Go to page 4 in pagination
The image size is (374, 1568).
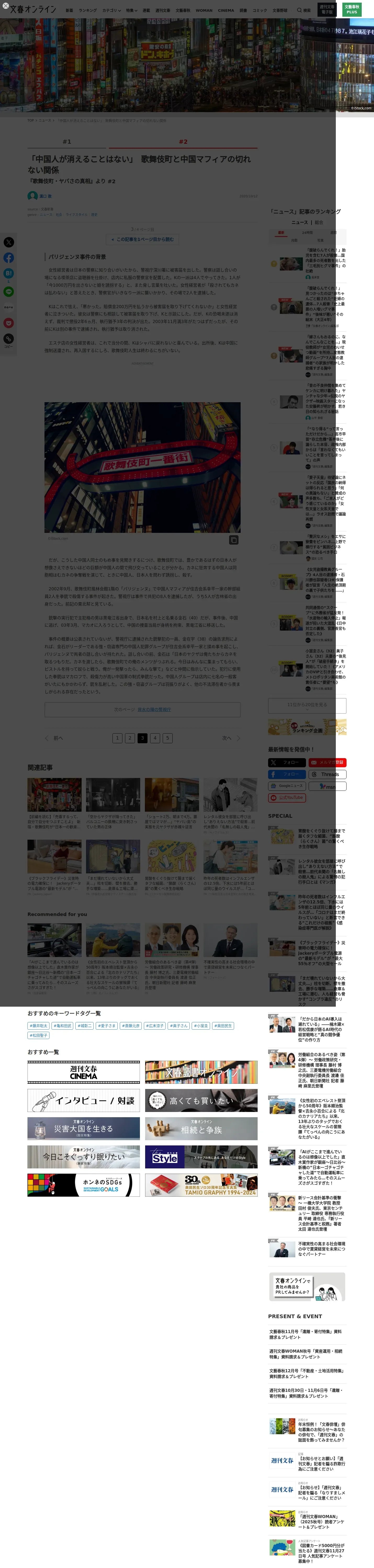coord(155,738)
